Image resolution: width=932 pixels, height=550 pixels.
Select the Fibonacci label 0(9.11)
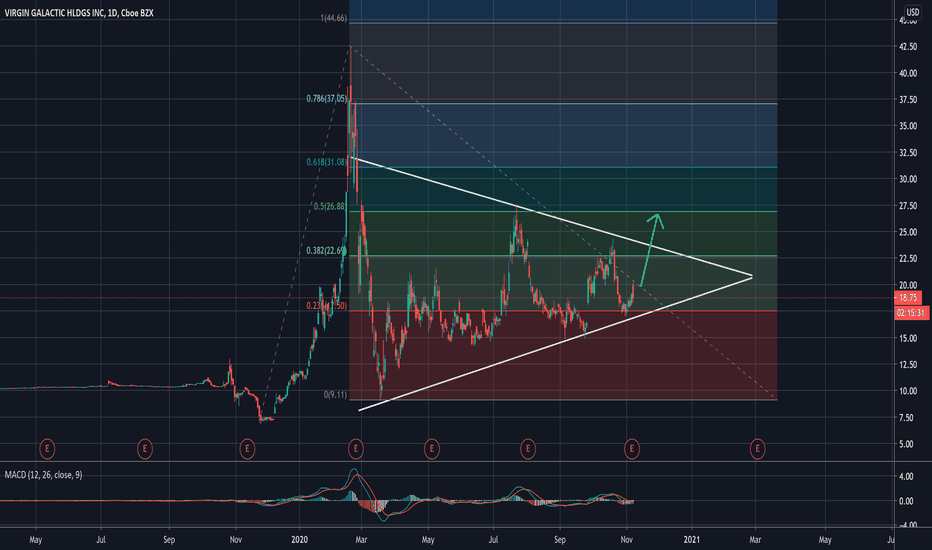[x=335, y=395]
